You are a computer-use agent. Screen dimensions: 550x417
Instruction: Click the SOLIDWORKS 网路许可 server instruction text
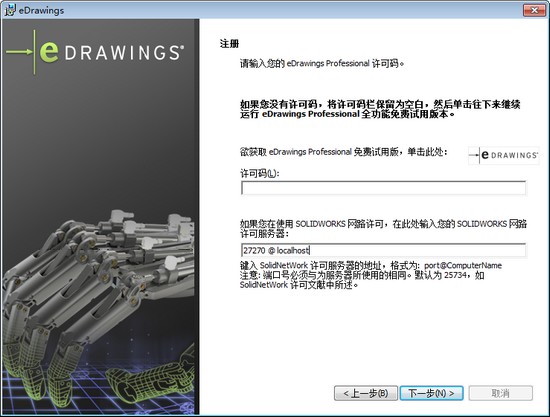[x=383, y=229]
